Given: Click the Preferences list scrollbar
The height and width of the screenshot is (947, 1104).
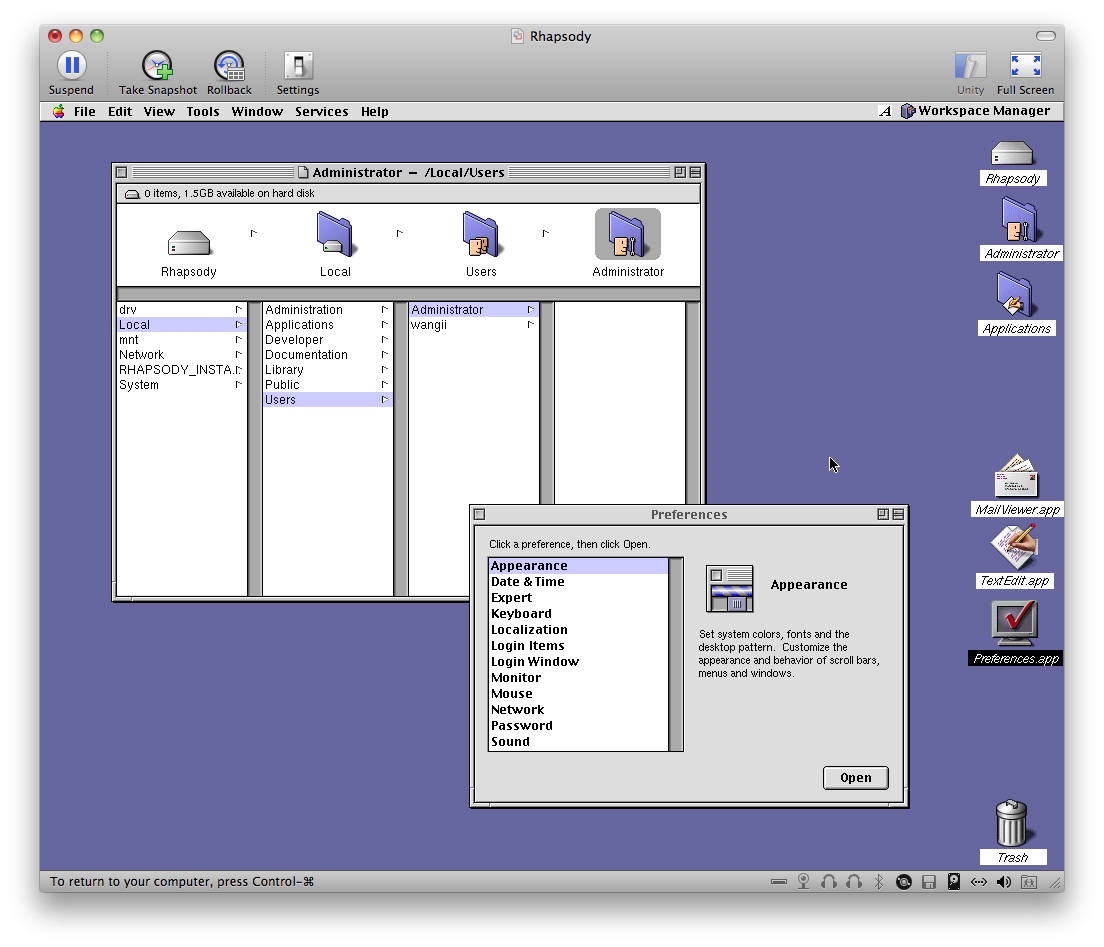Looking at the screenshot, I should tap(676, 654).
